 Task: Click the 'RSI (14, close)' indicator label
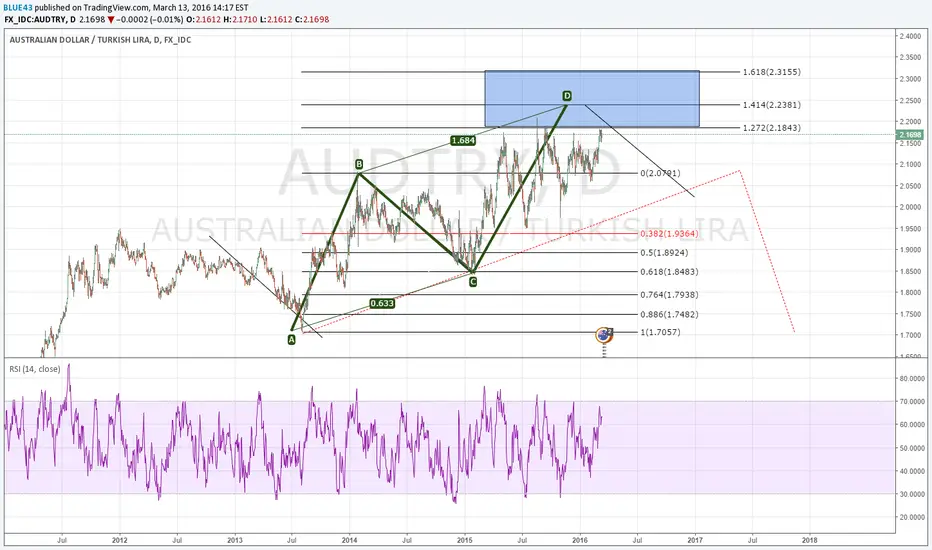point(34,369)
